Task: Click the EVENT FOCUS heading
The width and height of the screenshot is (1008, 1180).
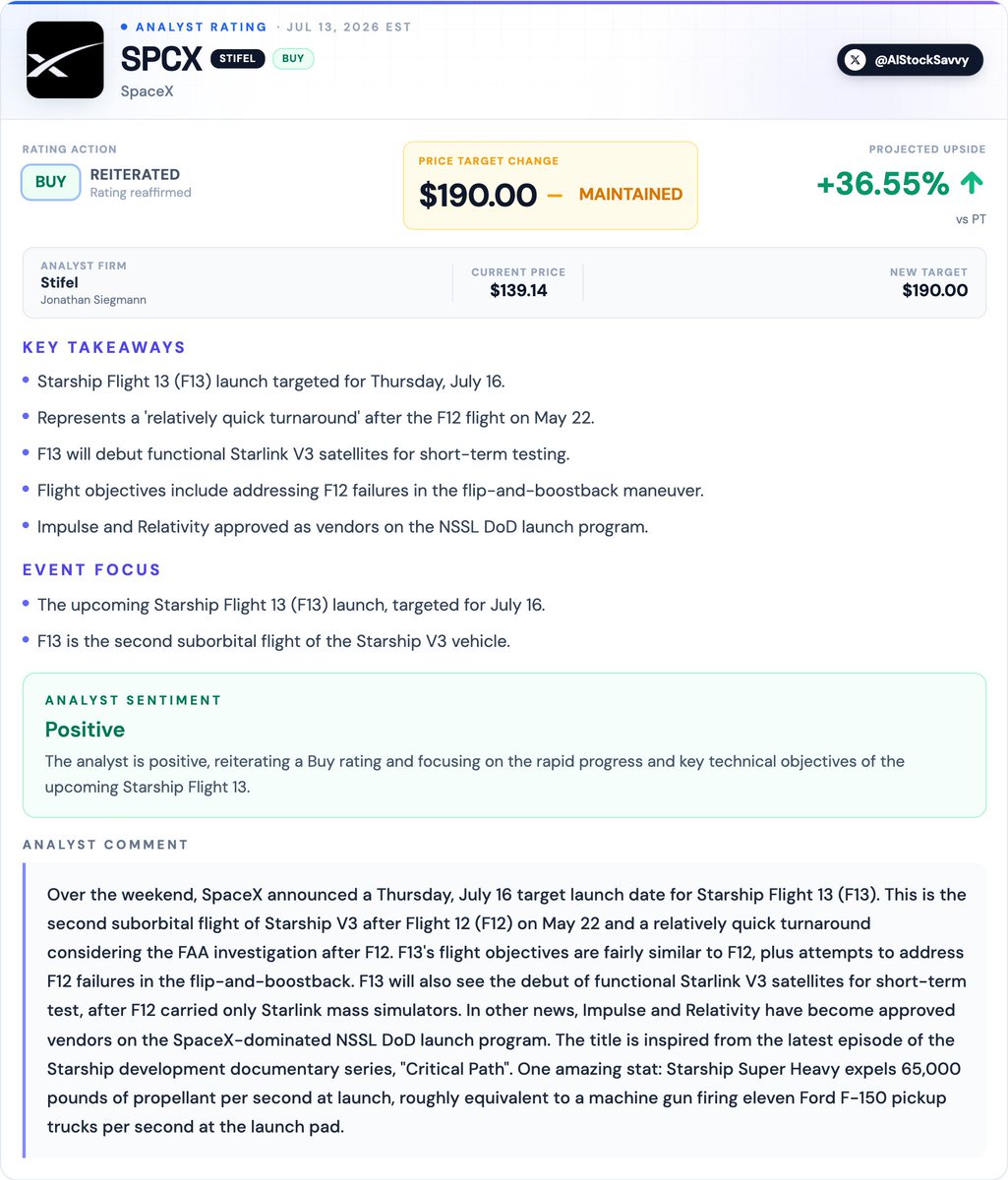Action: (91, 570)
